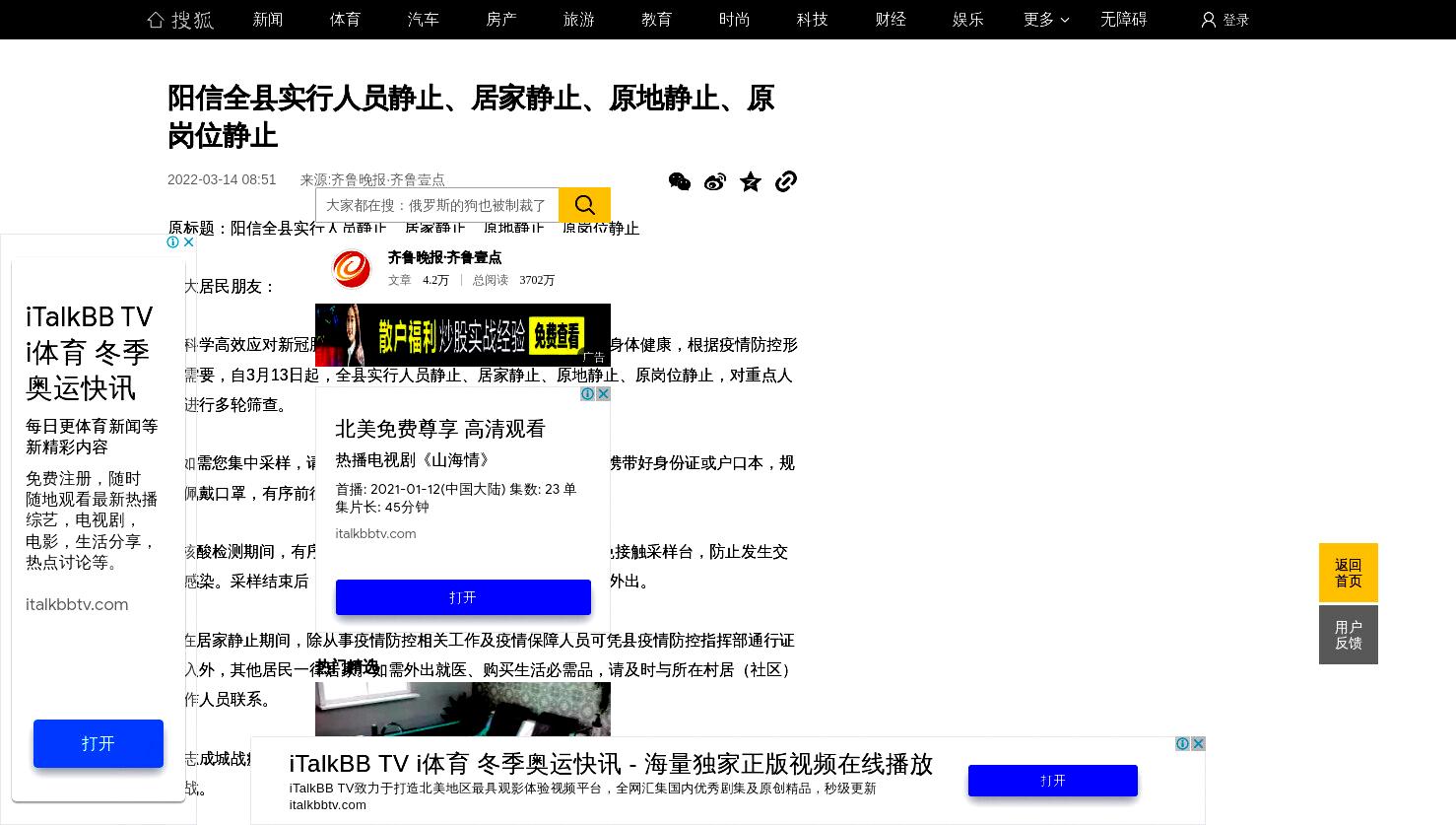Click the yellow search magnifier button
The width and height of the screenshot is (1456, 825).
click(585, 205)
